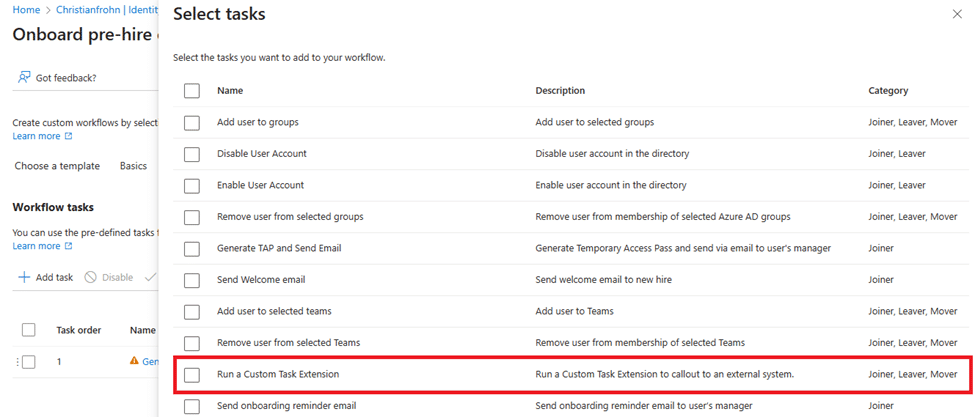Switch to the Choose a template tab
This screenshot has height=417, width=975.
pos(57,166)
